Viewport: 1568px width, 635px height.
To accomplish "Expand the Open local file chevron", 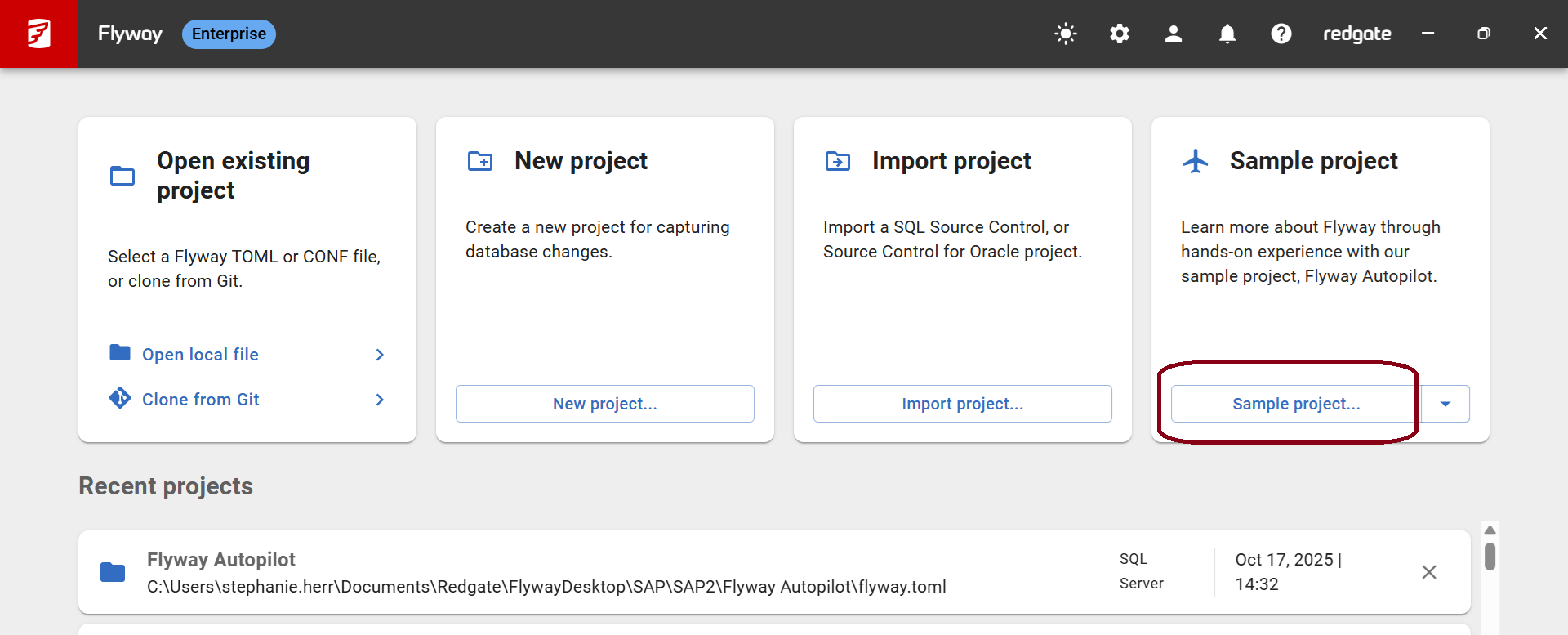I will coord(380,355).
